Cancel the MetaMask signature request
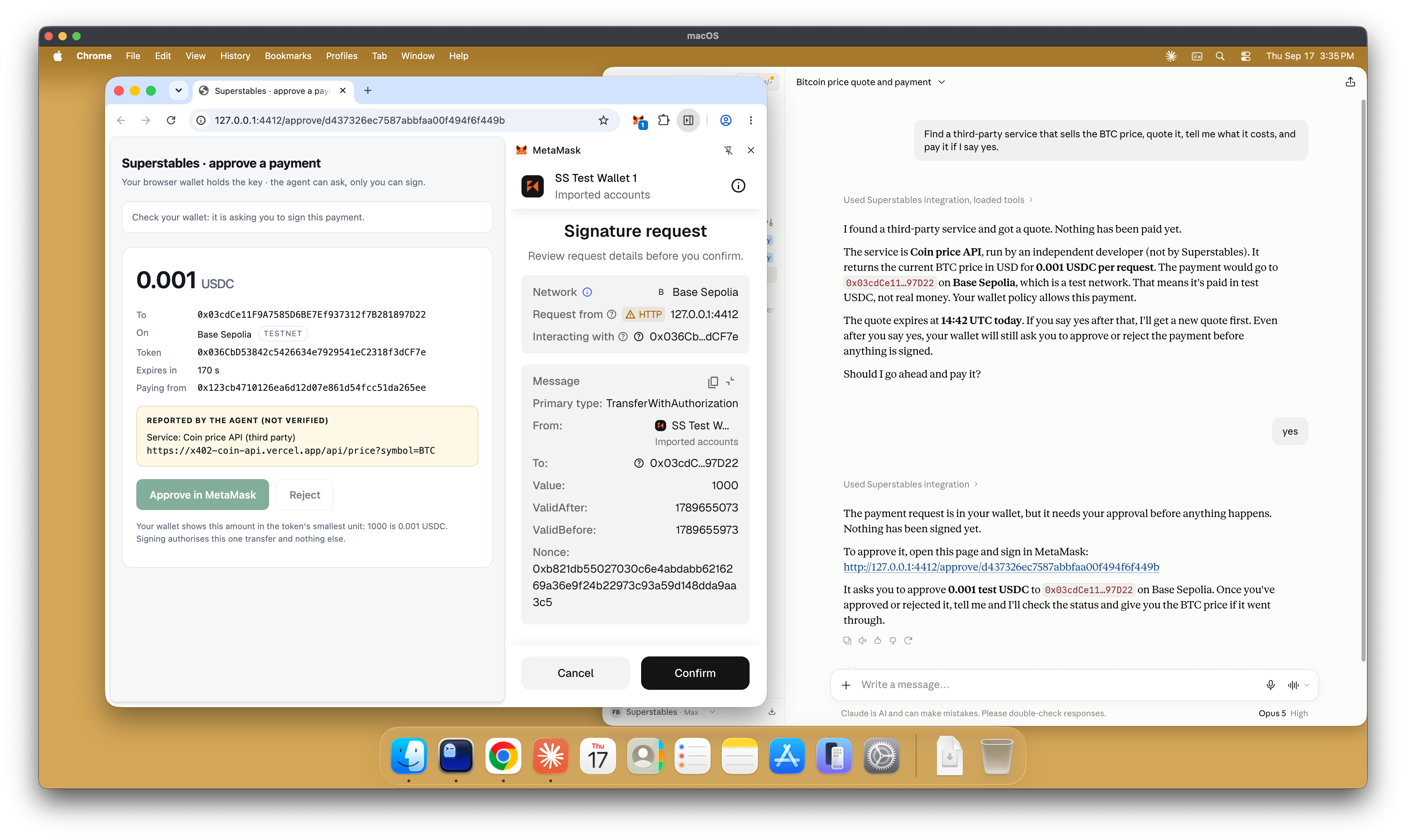This screenshot has width=1406, height=840. (x=575, y=673)
